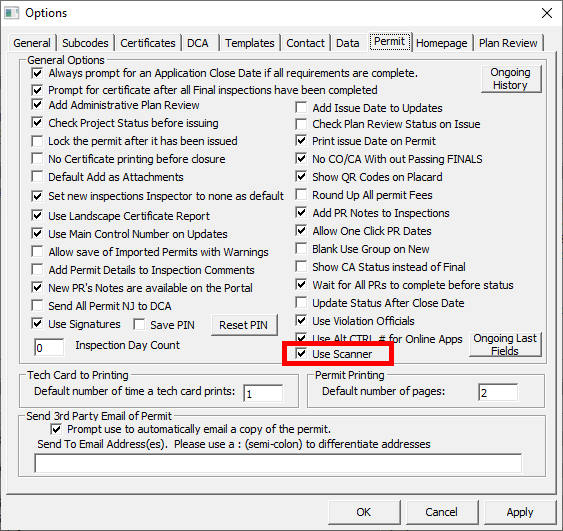
Task: Go to the Homepage tab
Action: [441, 43]
